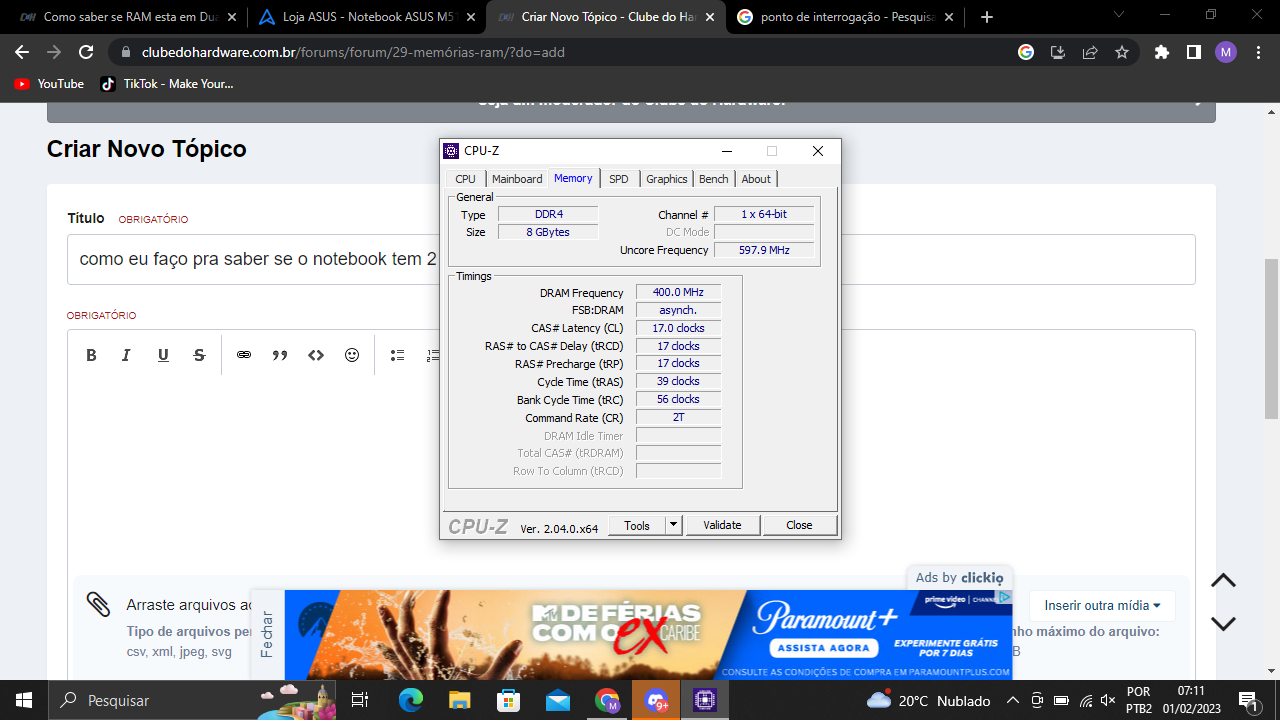Switch to CPU-Z in the taskbar
Image resolution: width=1280 pixels, height=720 pixels.
[x=705, y=700]
